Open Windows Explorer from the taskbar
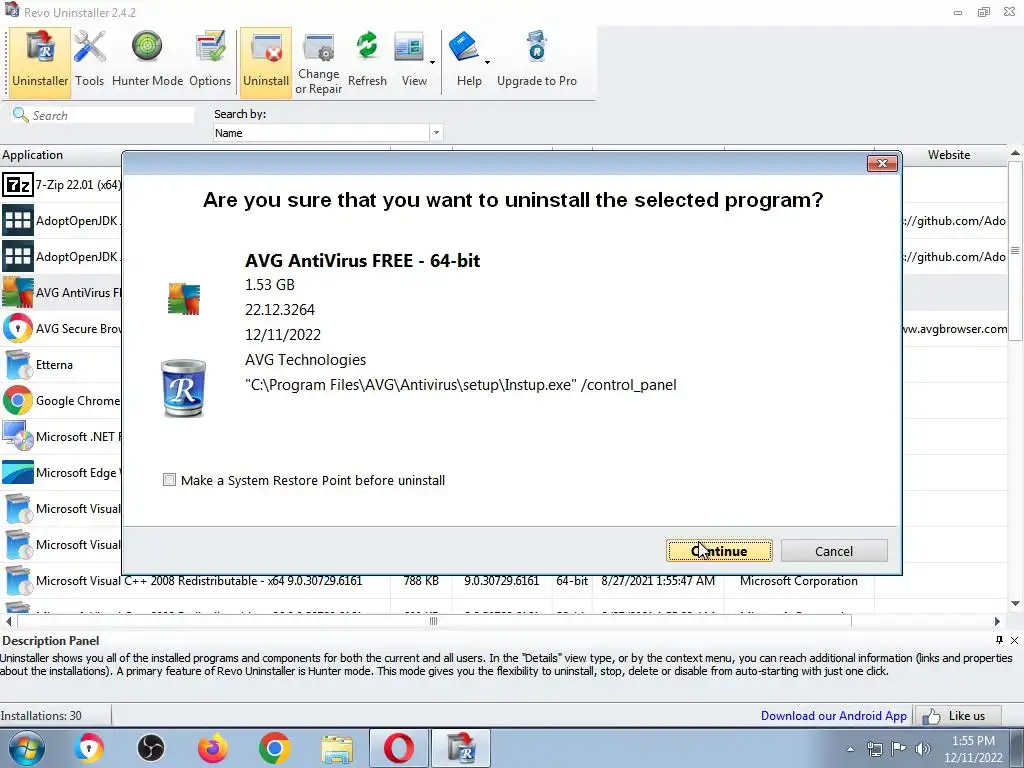The width and height of the screenshot is (1024, 768). [337, 748]
